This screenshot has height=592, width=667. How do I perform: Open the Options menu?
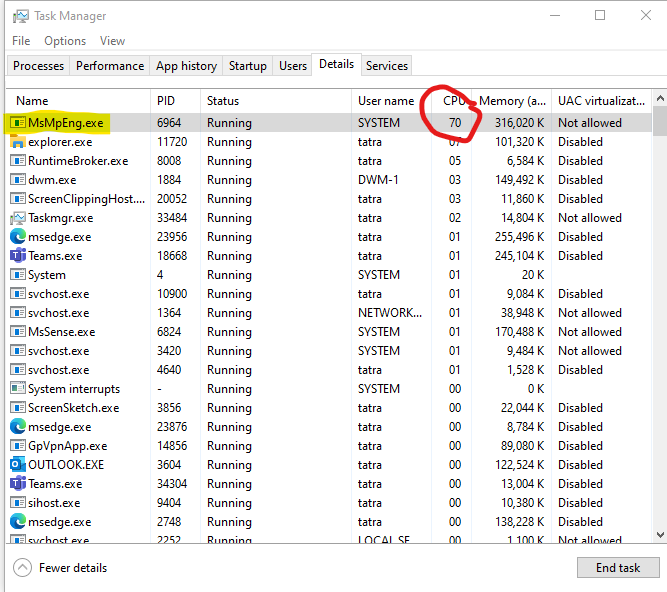pos(65,41)
